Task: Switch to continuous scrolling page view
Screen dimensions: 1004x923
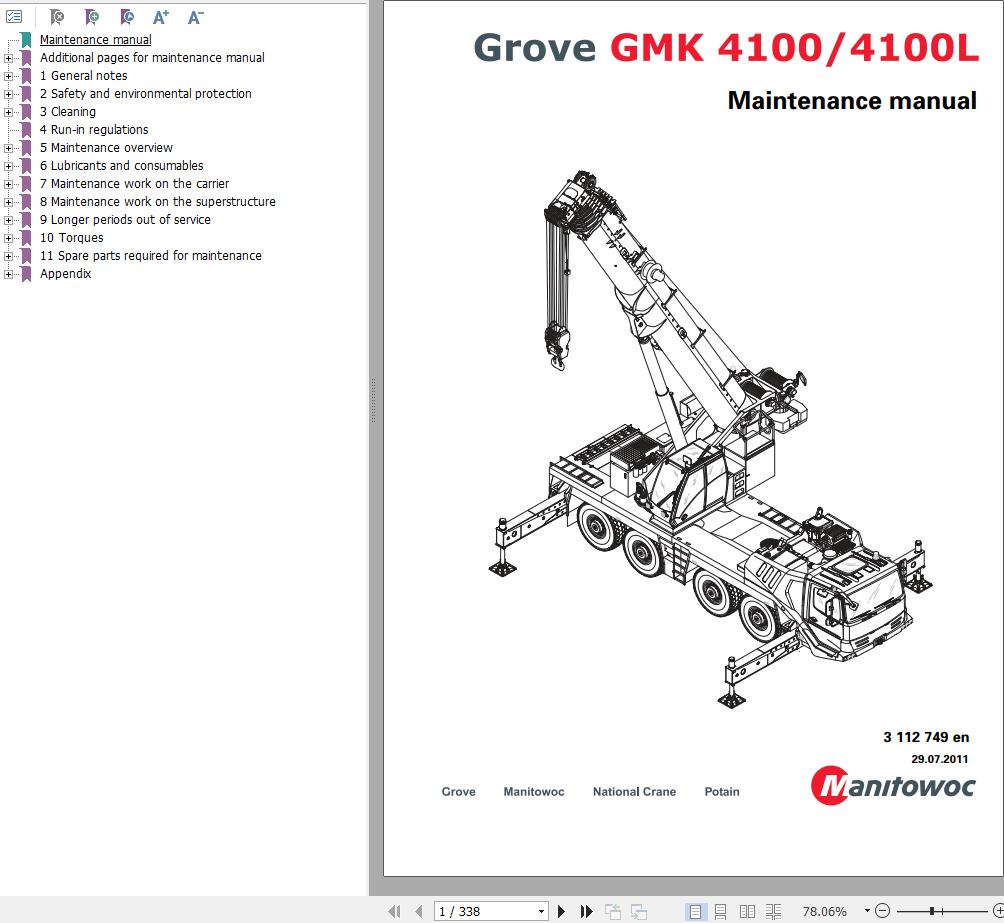Action: tap(720, 911)
